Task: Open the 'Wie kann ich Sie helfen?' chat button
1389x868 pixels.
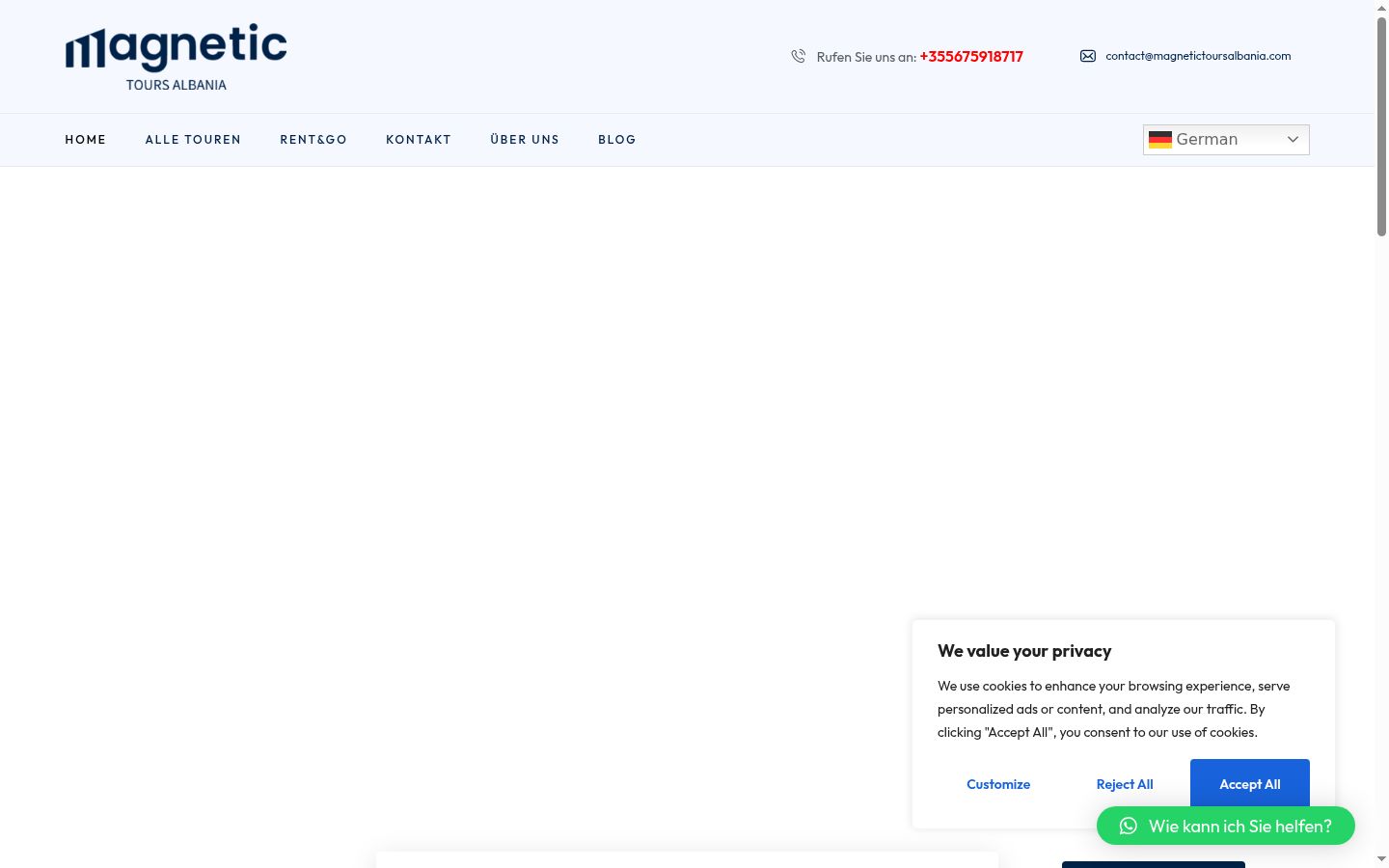Action: (x=1226, y=826)
